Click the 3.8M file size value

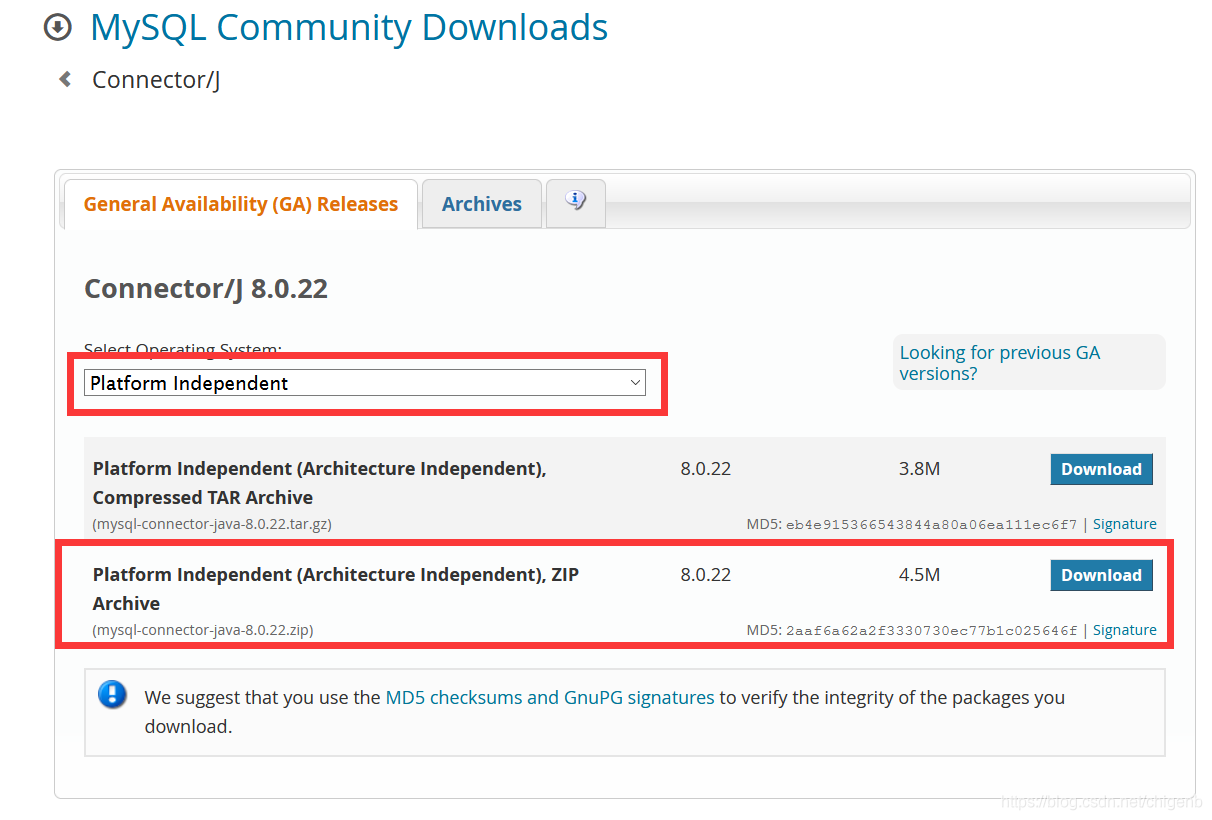(x=919, y=469)
